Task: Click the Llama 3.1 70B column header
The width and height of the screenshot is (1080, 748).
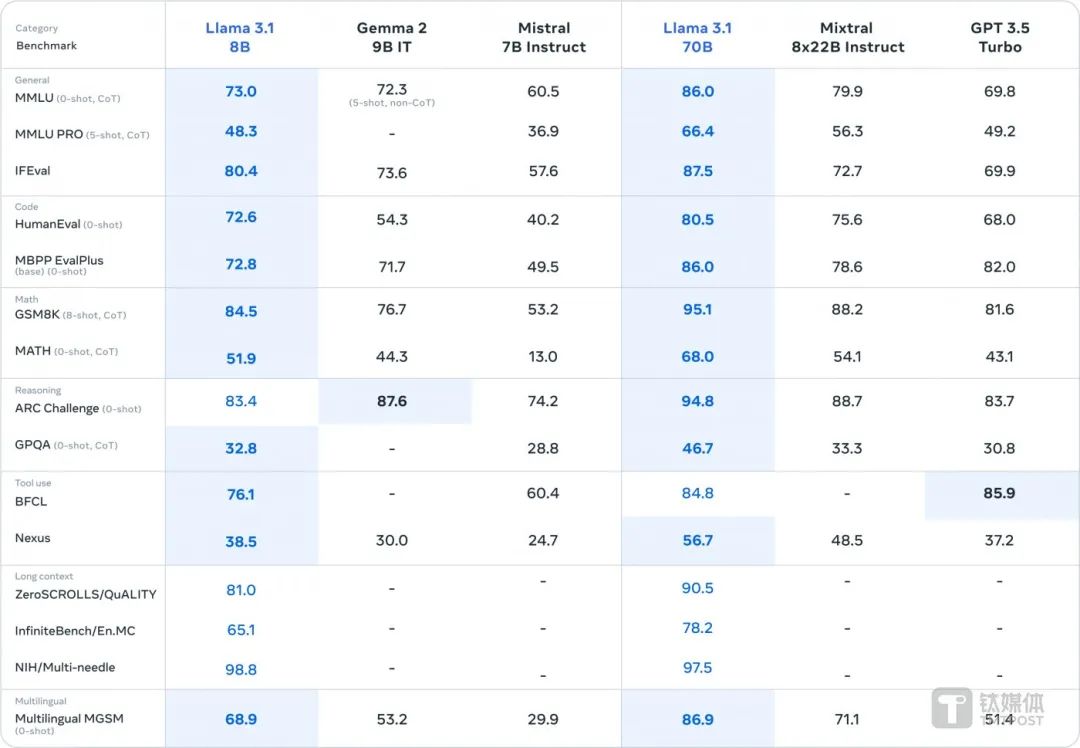Action: [698, 37]
